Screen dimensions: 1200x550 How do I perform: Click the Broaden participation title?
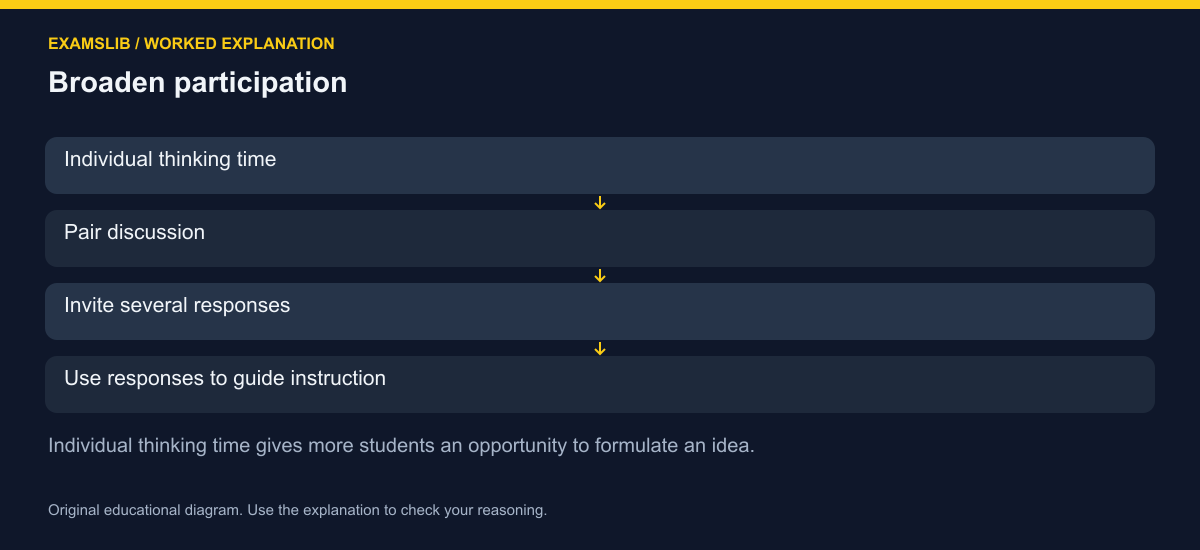point(198,82)
